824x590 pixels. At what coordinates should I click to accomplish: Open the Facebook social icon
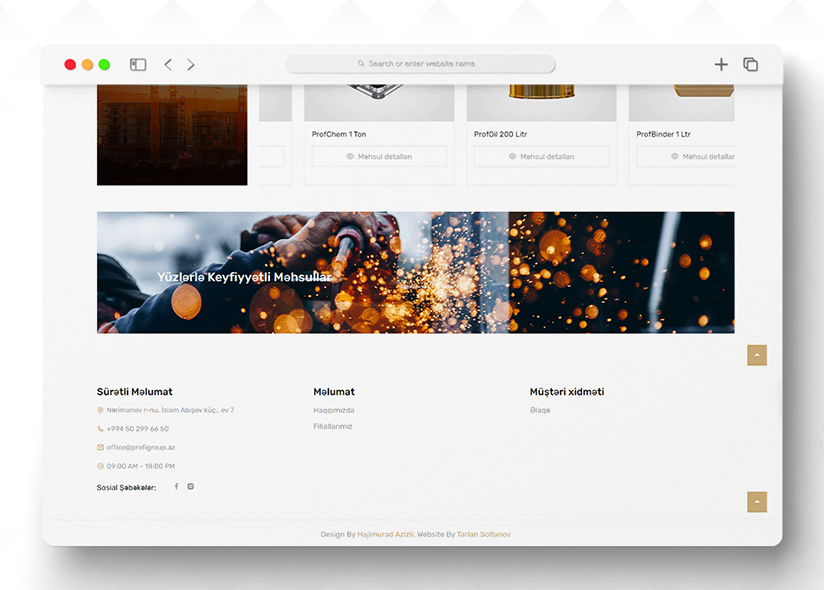[177, 487]
